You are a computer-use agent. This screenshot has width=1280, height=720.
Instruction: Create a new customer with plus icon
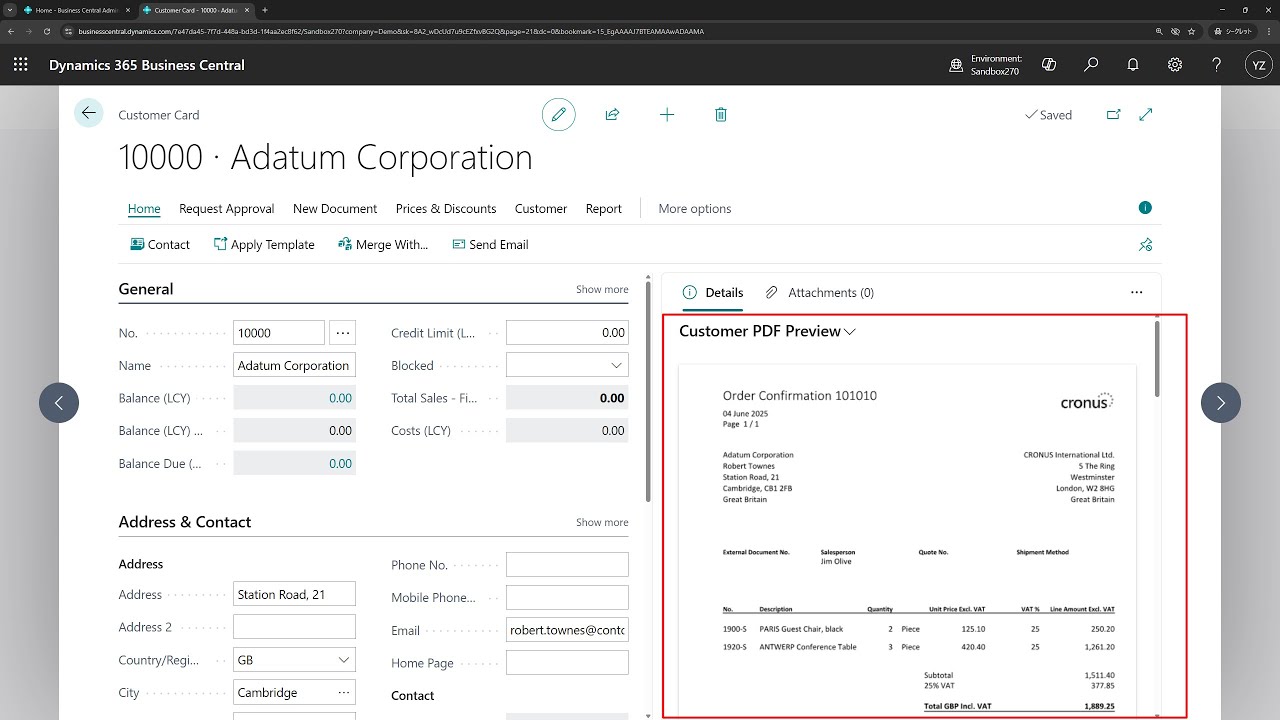point(667,115)
